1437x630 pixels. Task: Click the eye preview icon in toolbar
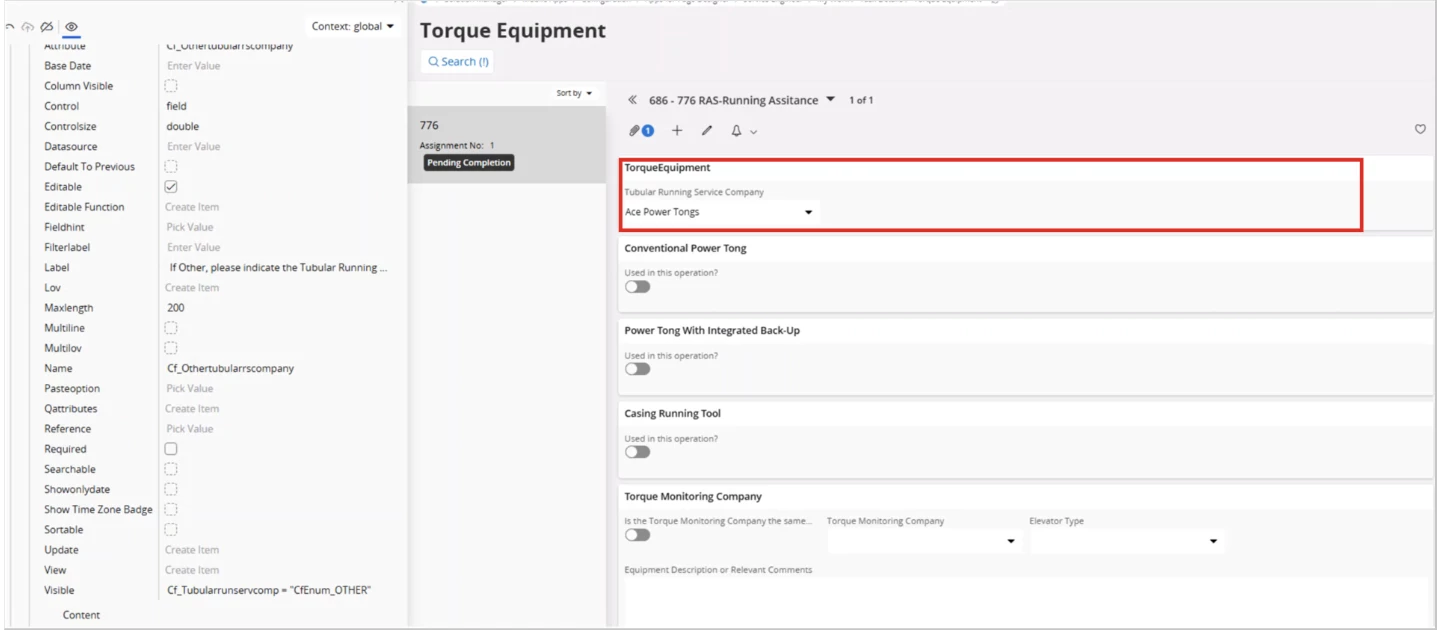pyautogui.click(x=72, y=27)
